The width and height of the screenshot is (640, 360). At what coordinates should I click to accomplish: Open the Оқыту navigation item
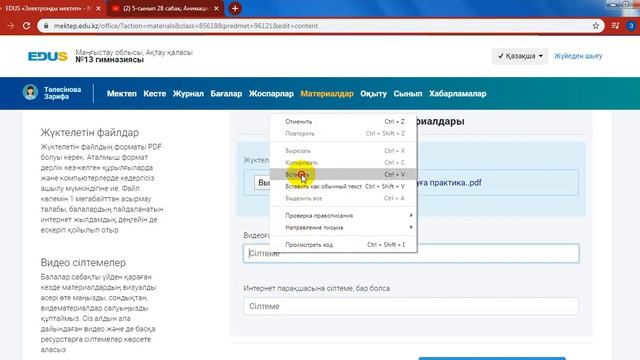click(x=373, y=93)
